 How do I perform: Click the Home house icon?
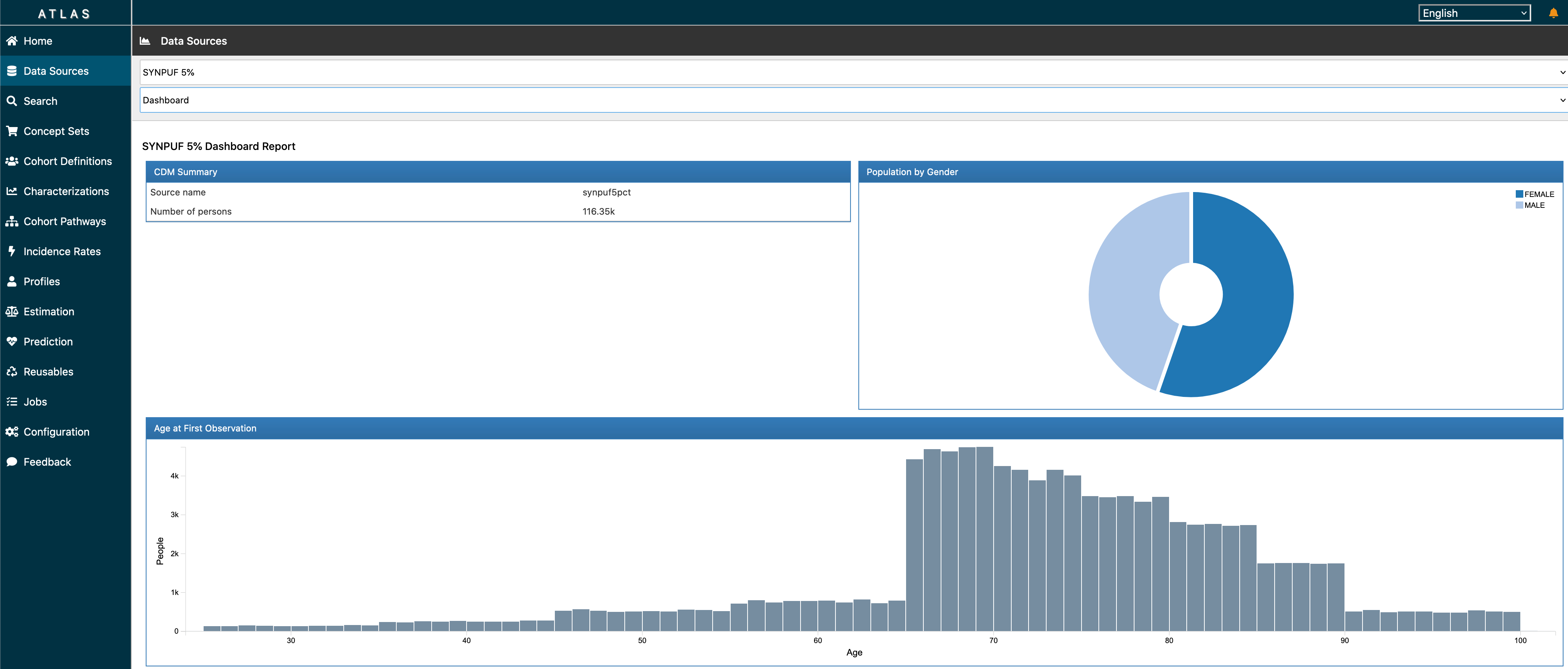(12, 41)
